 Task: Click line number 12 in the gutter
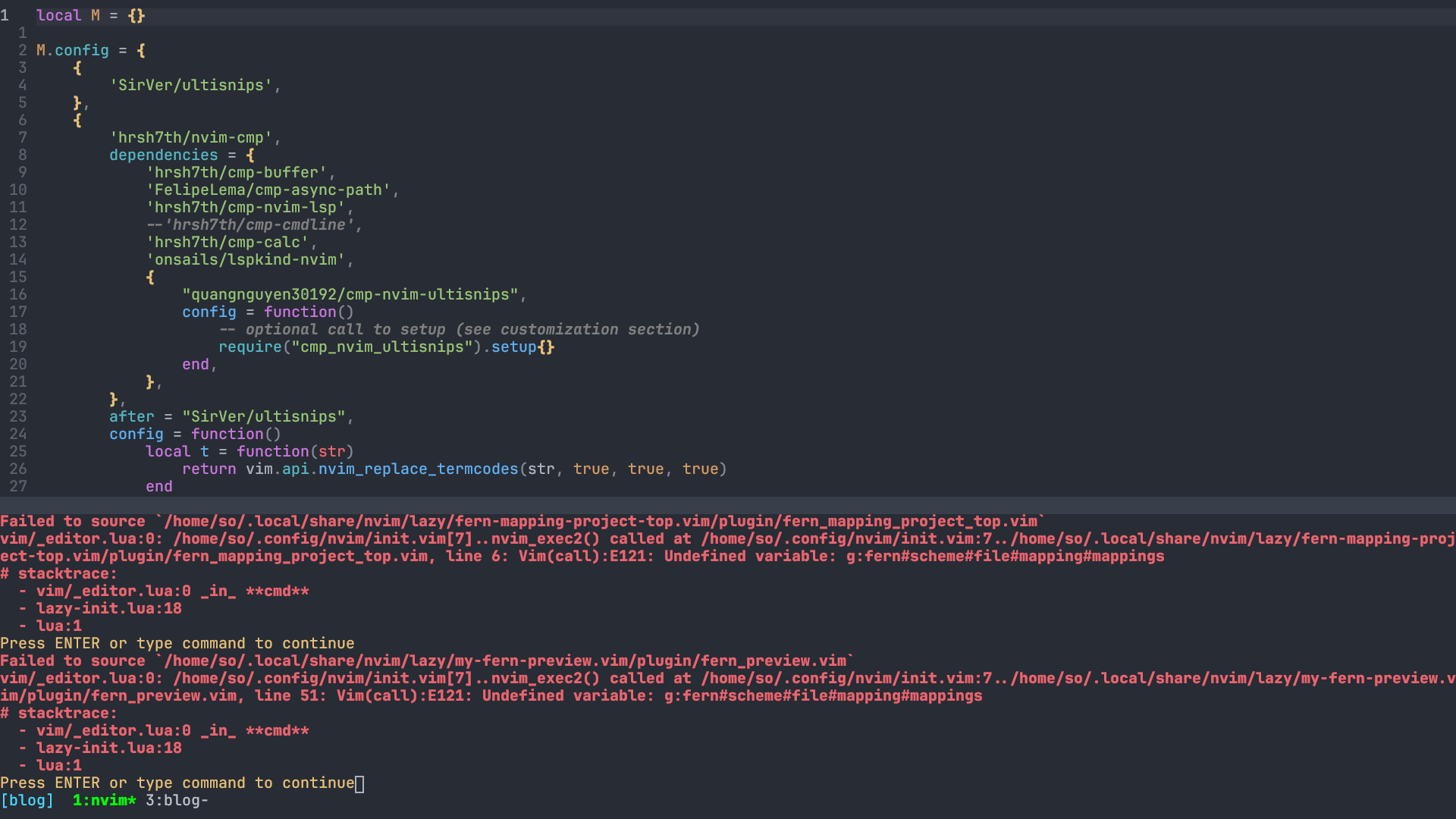click(x=18, y=224)
